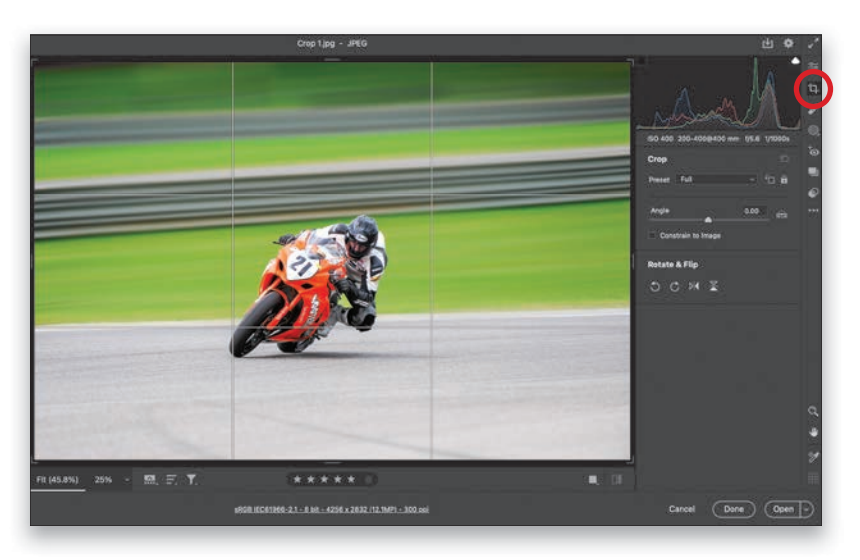Screen dimensions: 860x560
Task: Rotate the image 90° clockwise
Action: pyautogui.click(x=674, y=286)
